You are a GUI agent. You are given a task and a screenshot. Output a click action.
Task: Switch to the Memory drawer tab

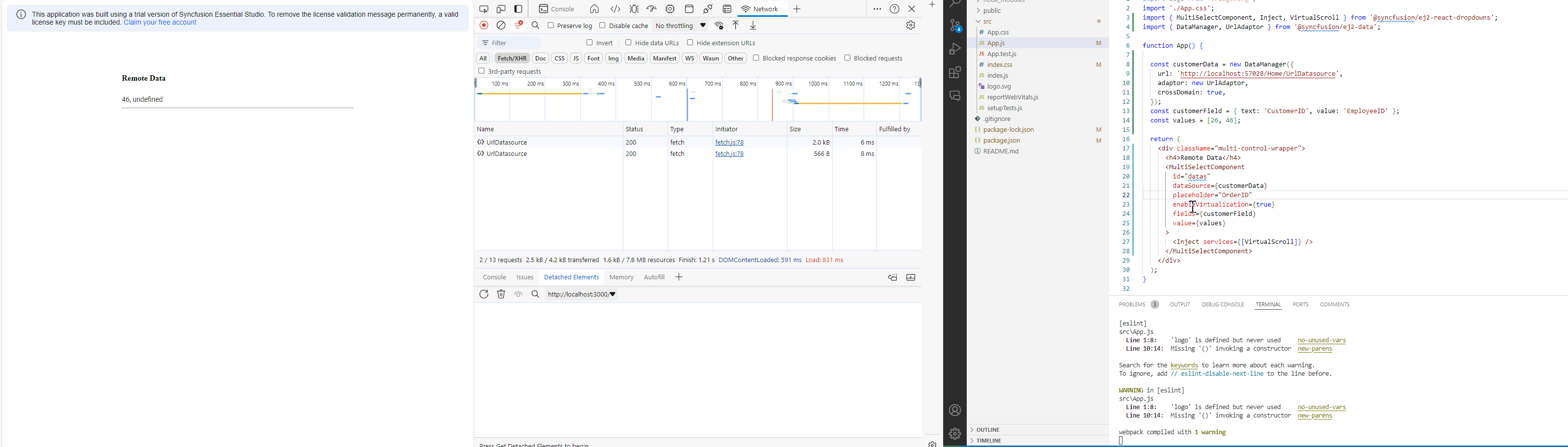(621, 278)
